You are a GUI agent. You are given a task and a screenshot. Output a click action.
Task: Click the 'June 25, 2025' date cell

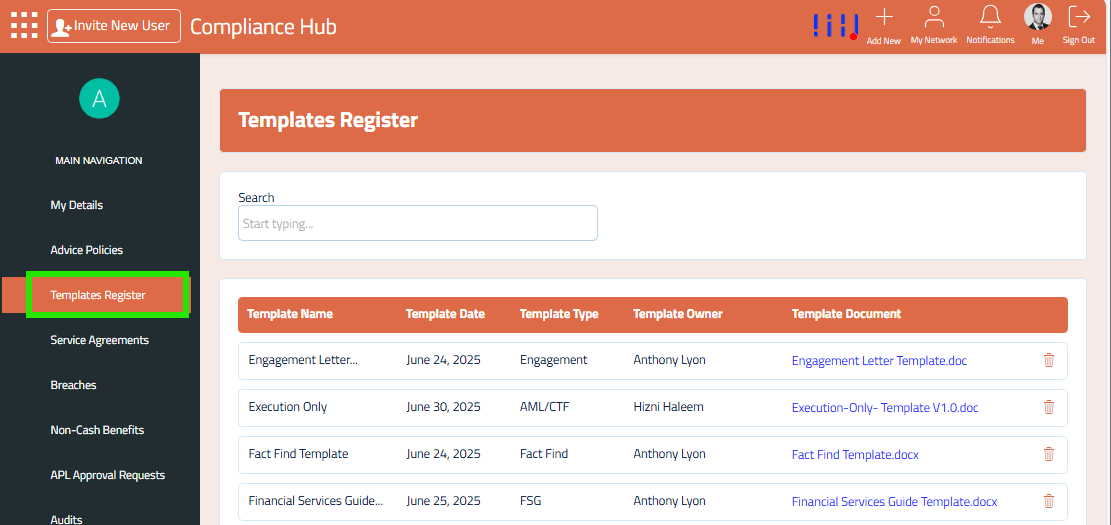[444, 501]
